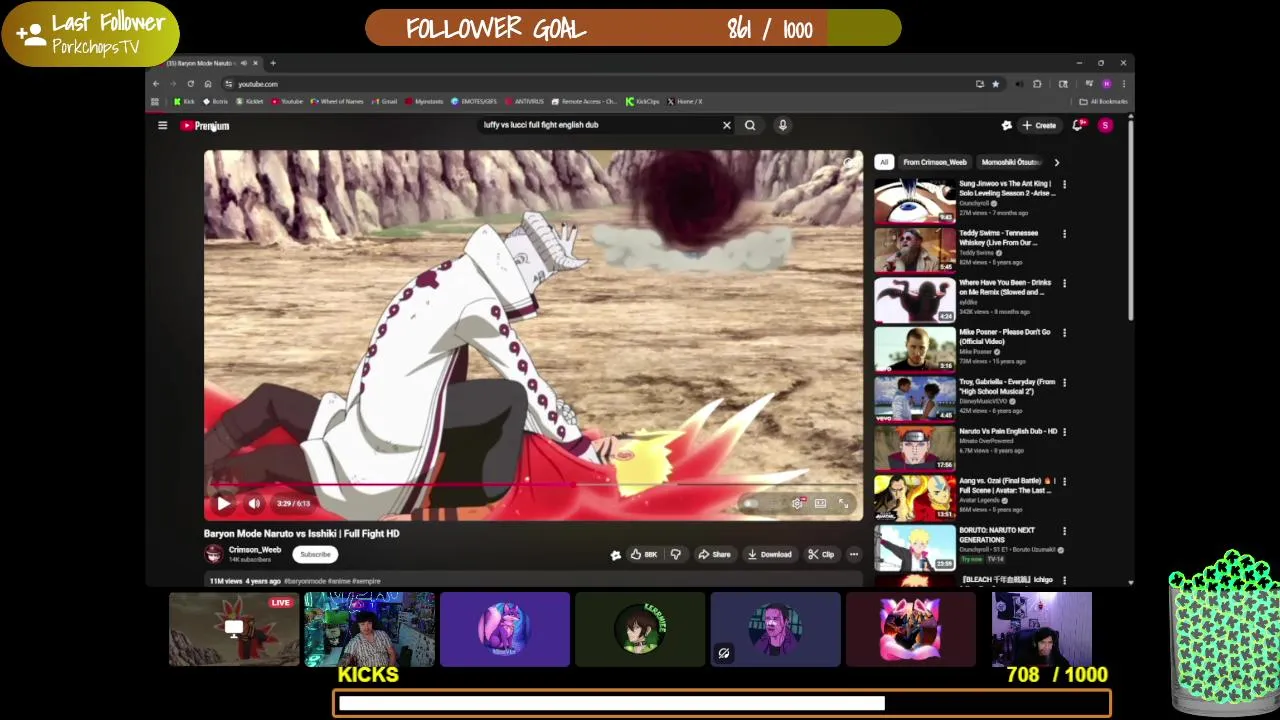The height and width of the screenshot is (720, 1280).
Task: Open the Wheel of Names bookmark
Action: 337,101
